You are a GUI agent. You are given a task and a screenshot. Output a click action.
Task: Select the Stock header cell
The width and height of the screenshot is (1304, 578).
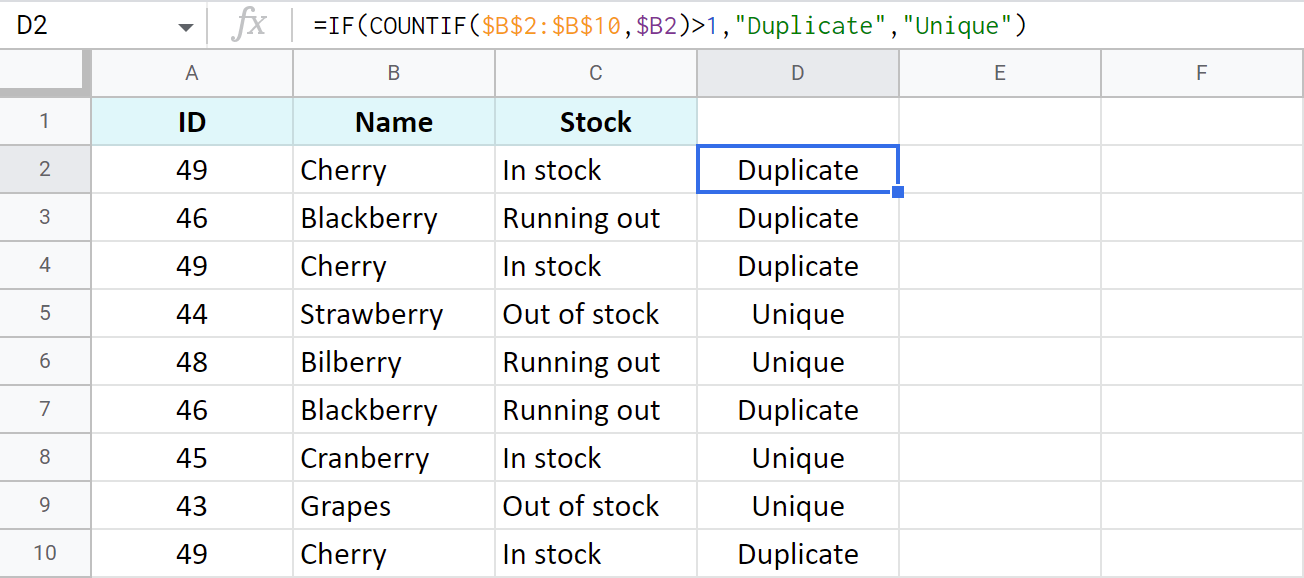point(595,121)
